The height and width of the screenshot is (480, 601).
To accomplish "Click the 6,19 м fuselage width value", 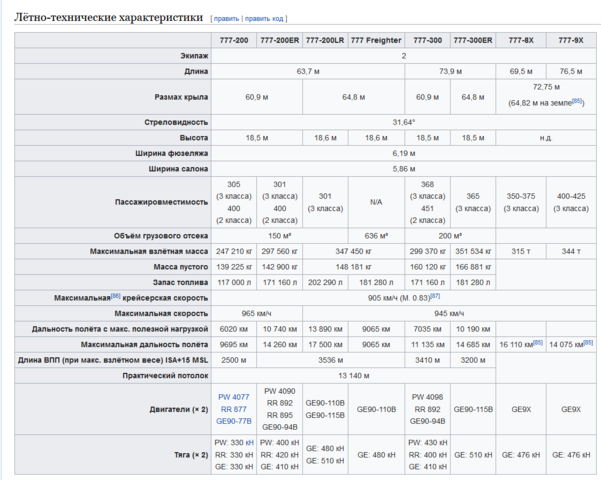I will [404, 153].
